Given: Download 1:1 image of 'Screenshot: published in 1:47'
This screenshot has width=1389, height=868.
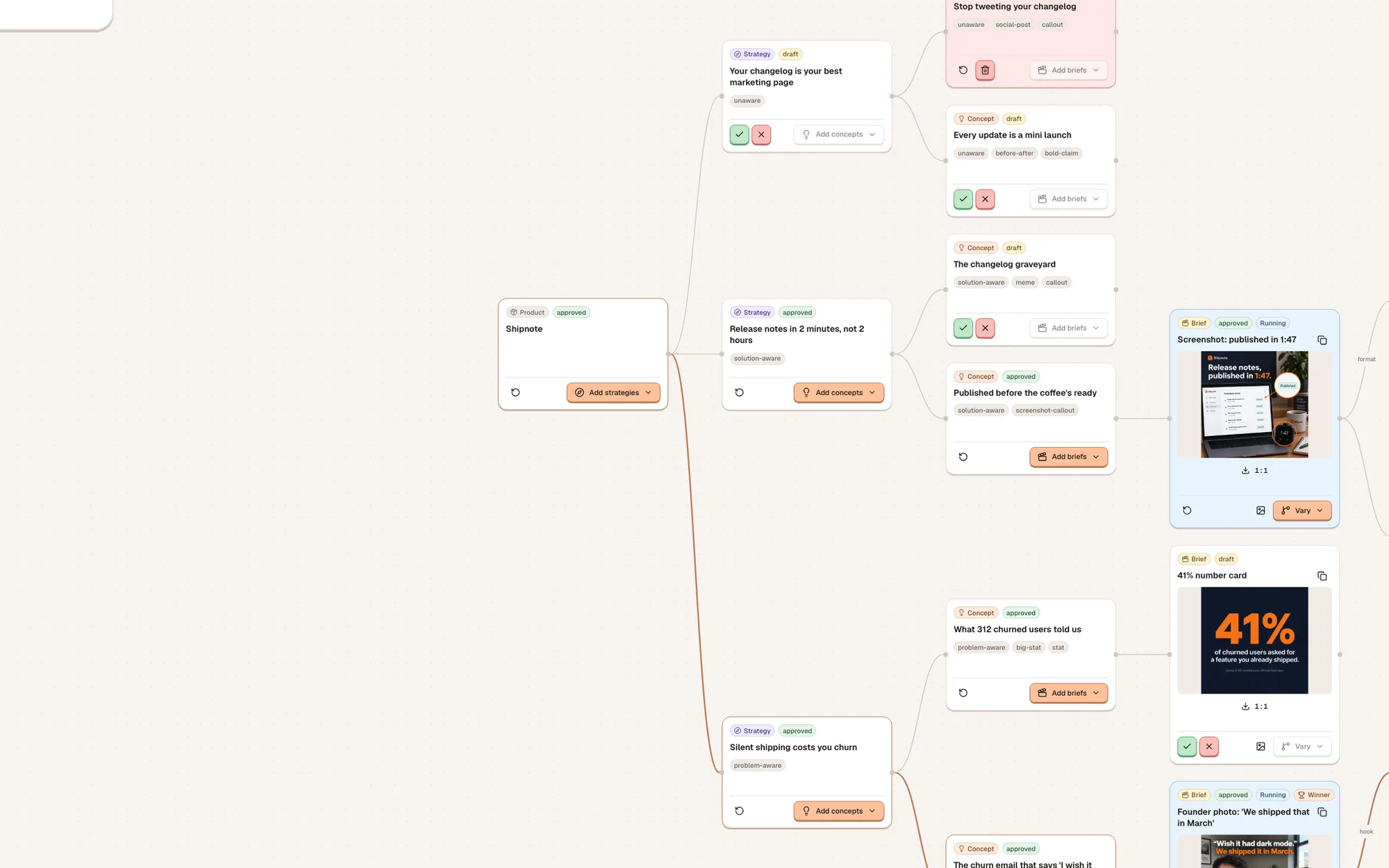Looking at the screenshot, I should [x=1254, y=471].
